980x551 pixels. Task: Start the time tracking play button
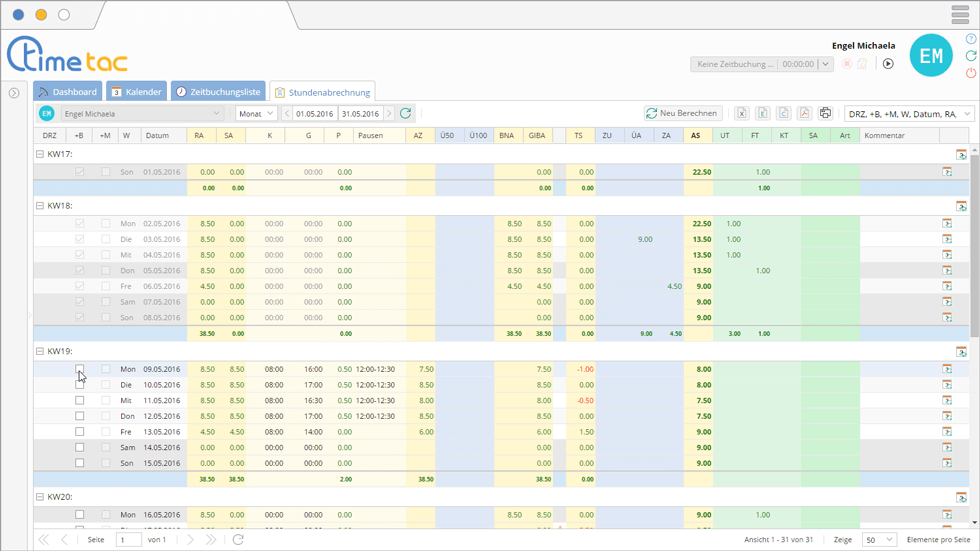pos(887,64)
